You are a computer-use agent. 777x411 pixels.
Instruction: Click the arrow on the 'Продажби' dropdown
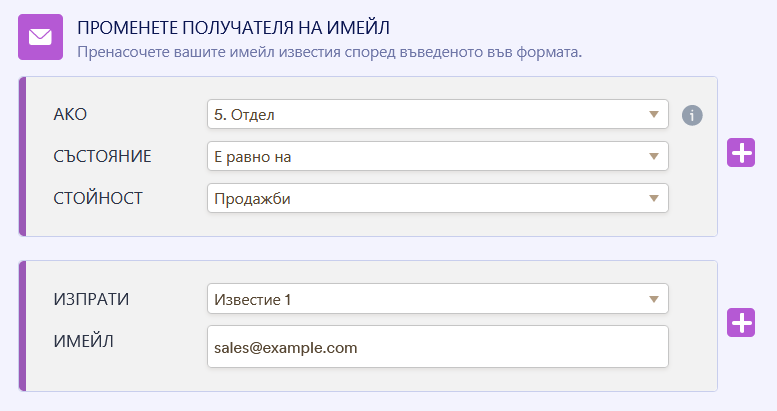click(653, 198)
